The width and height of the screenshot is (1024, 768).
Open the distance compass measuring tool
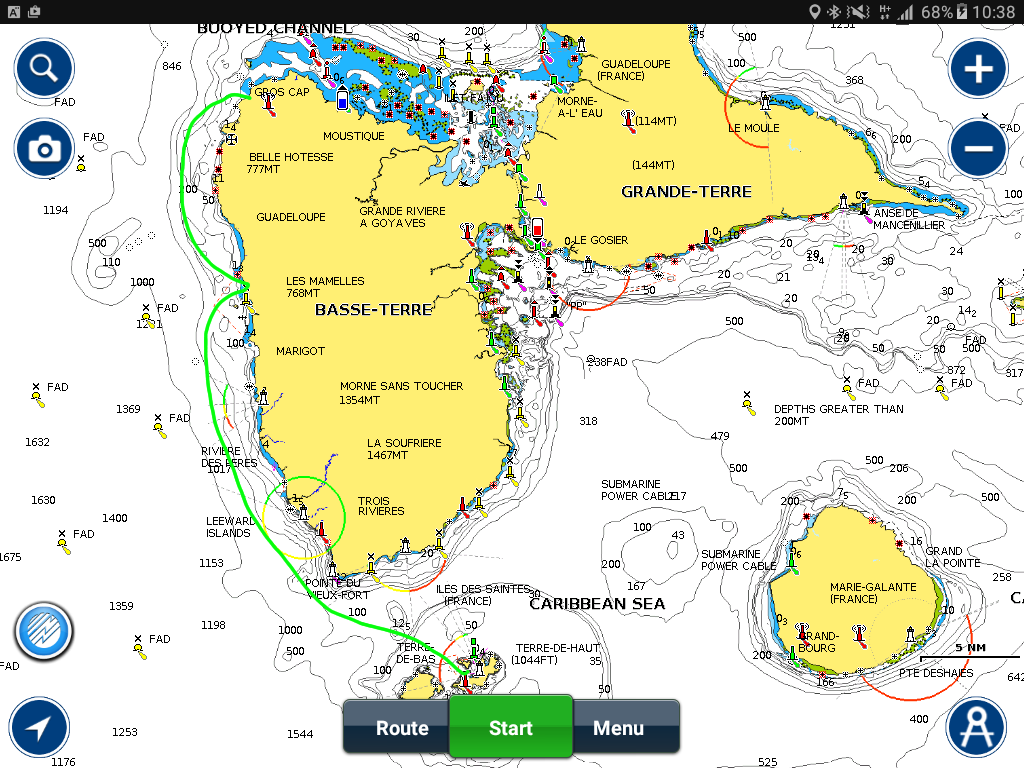pyautogui.click(x=975, y=727)
